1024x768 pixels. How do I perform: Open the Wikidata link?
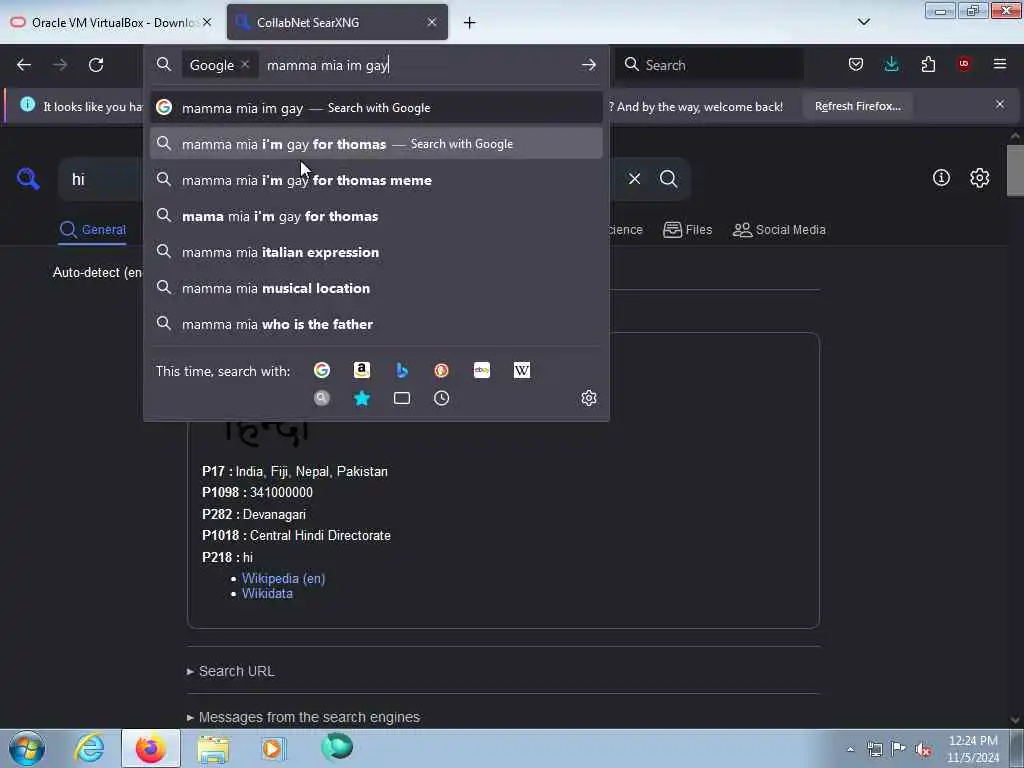coord(267,594)
